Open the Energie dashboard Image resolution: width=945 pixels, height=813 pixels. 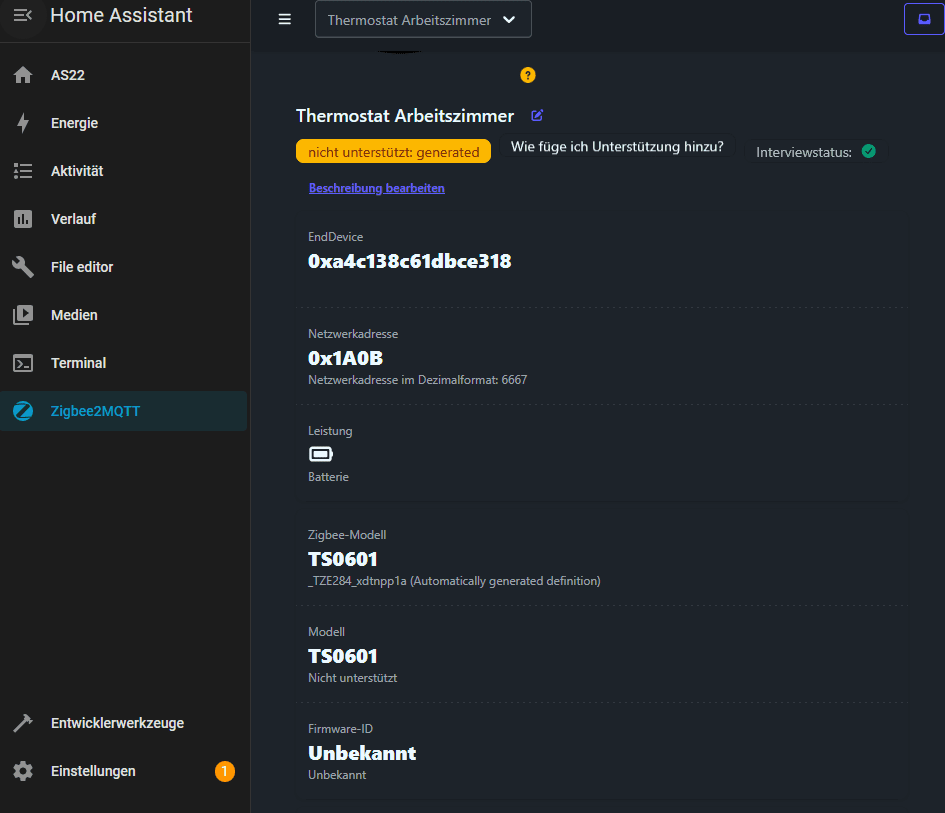coord(75,123)
